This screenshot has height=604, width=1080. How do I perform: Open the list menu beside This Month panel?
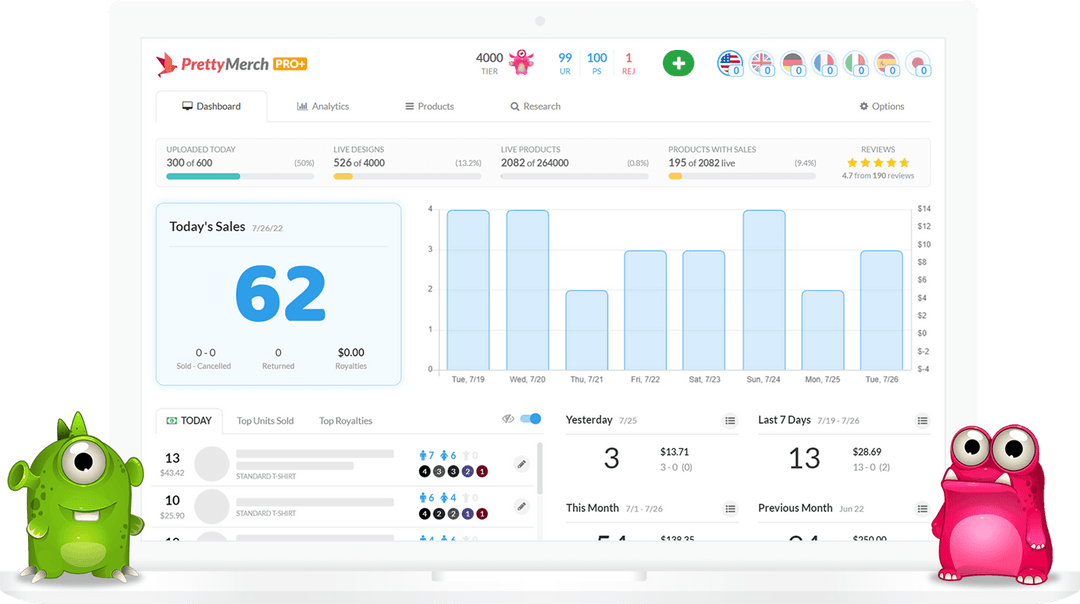point(731,509)
